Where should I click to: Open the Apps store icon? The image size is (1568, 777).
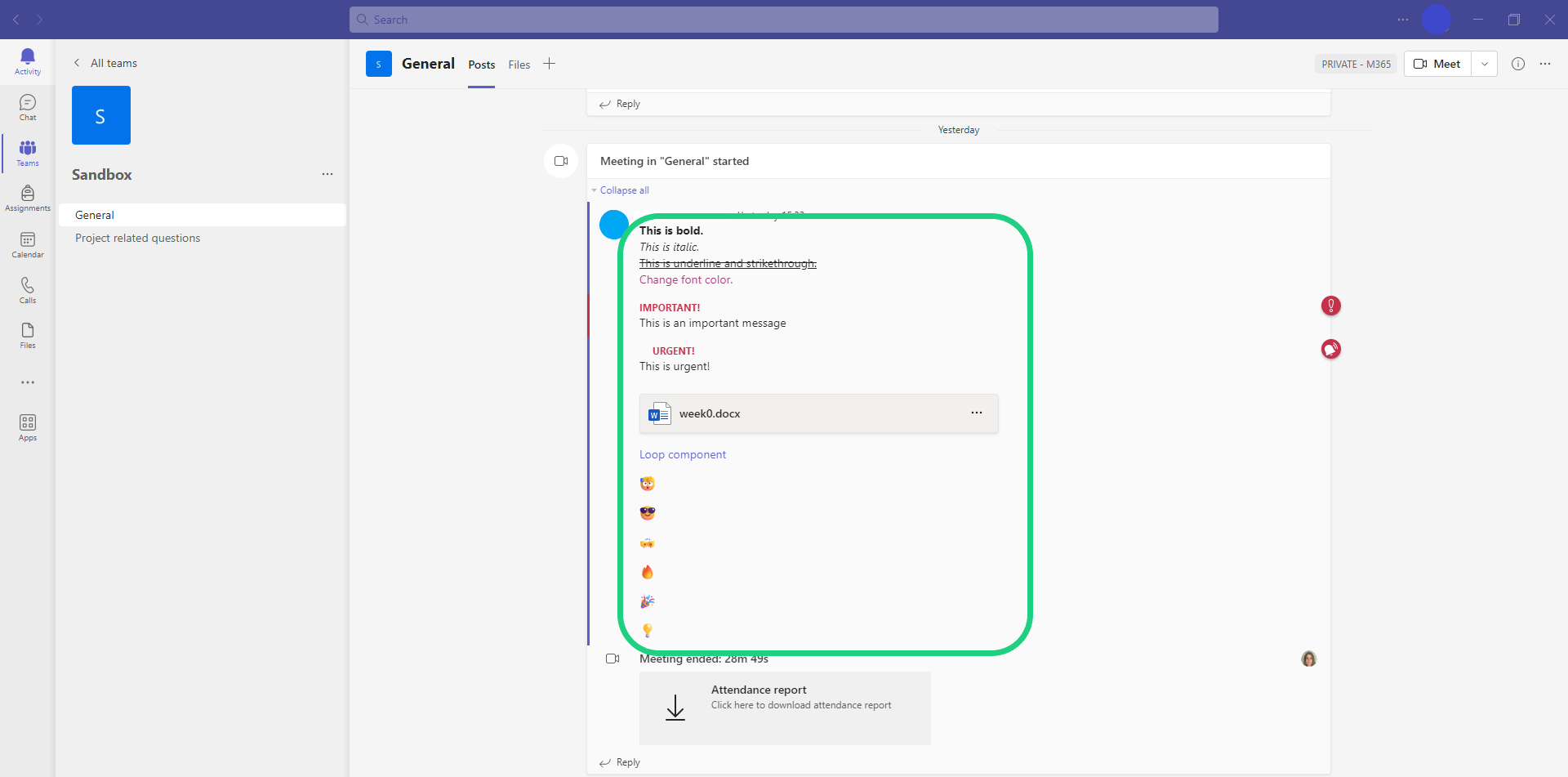(28, 426)
